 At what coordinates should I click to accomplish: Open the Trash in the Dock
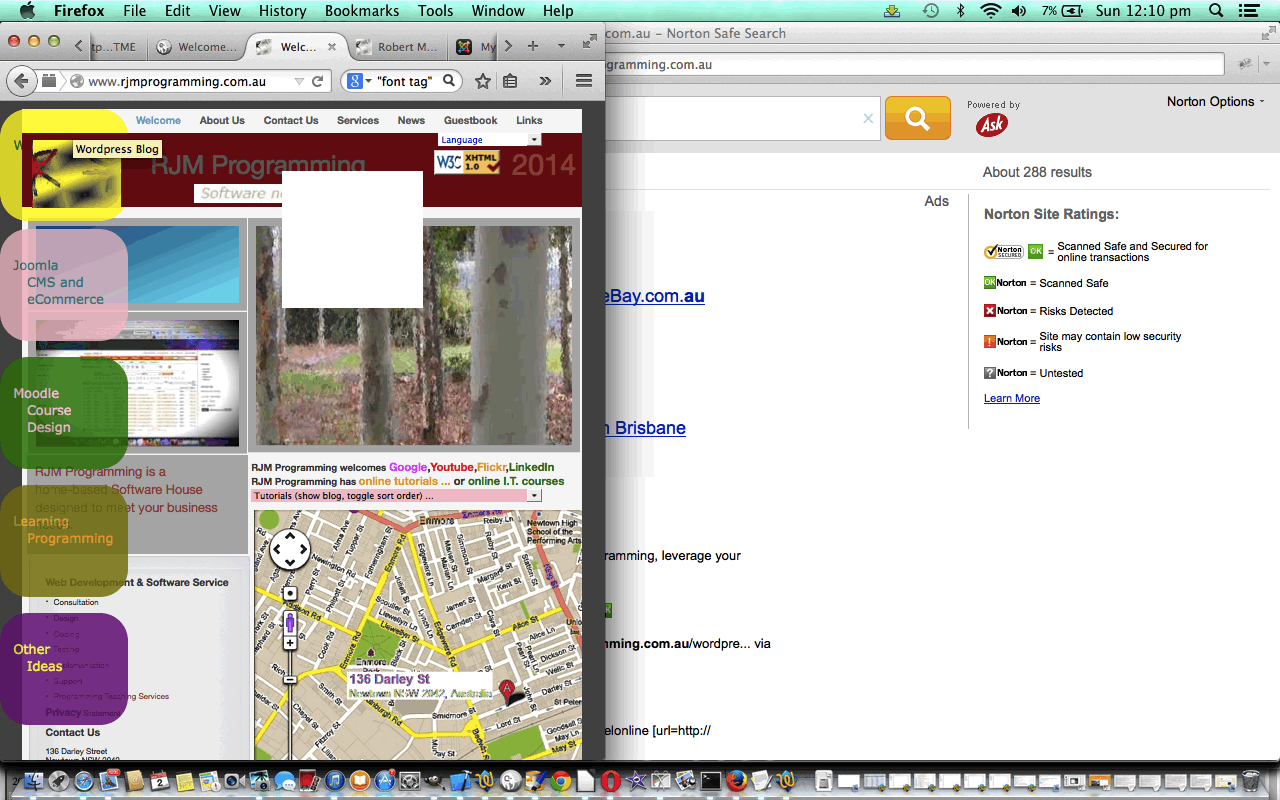coord(1250,780)
